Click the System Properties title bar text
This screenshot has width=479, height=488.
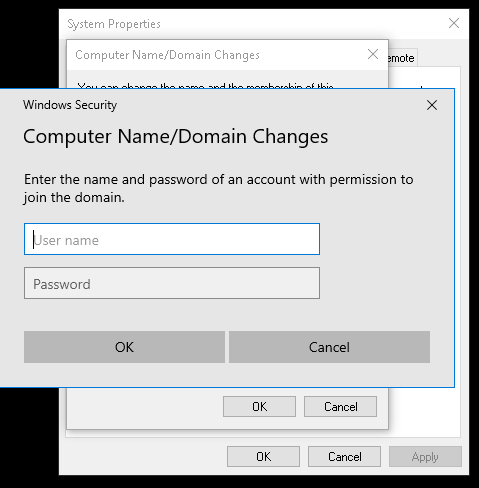[x=114, y=24]
